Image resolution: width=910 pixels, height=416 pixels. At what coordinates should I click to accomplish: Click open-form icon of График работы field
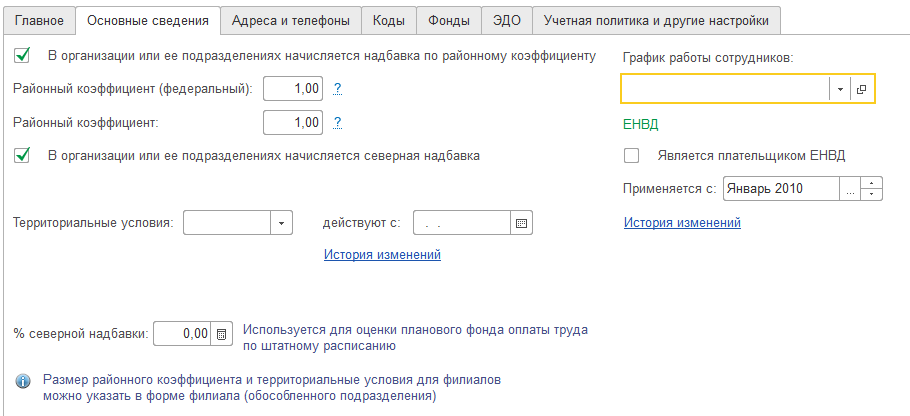pyautogui.click(x=862, y=89)
